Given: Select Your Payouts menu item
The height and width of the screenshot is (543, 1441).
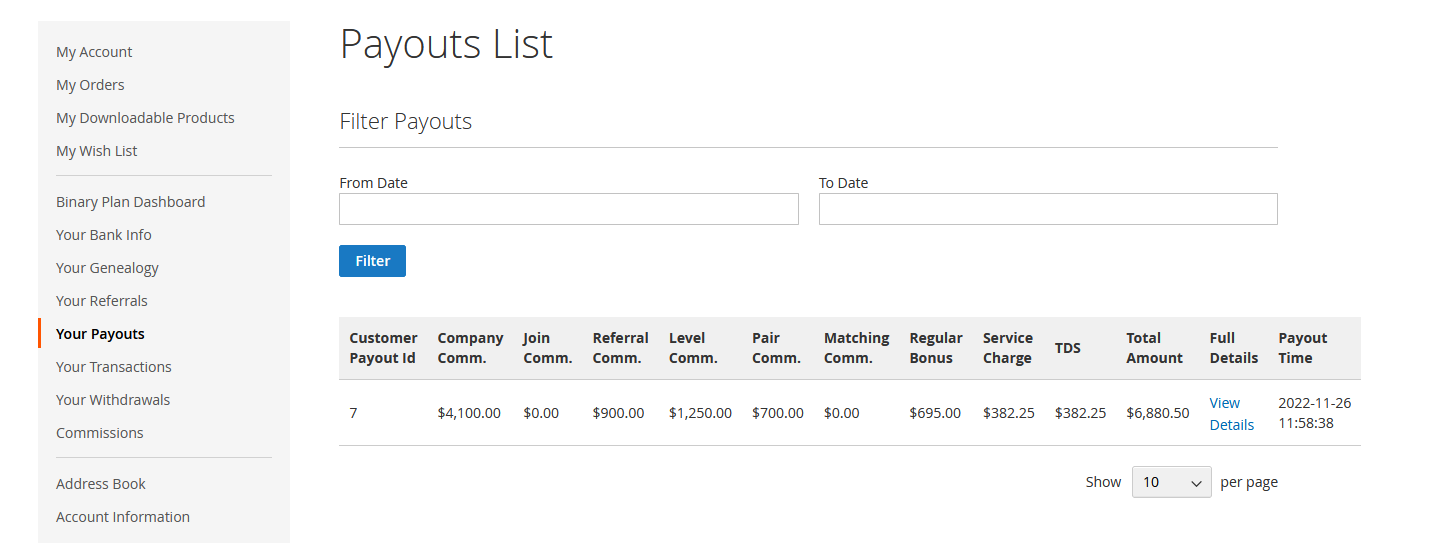Looking at the screenshot, I should coord(100,334).
